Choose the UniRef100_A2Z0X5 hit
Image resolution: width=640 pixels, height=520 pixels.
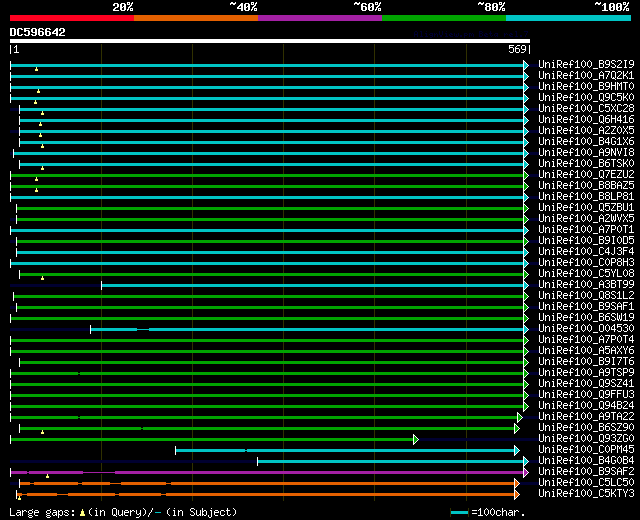586,130
